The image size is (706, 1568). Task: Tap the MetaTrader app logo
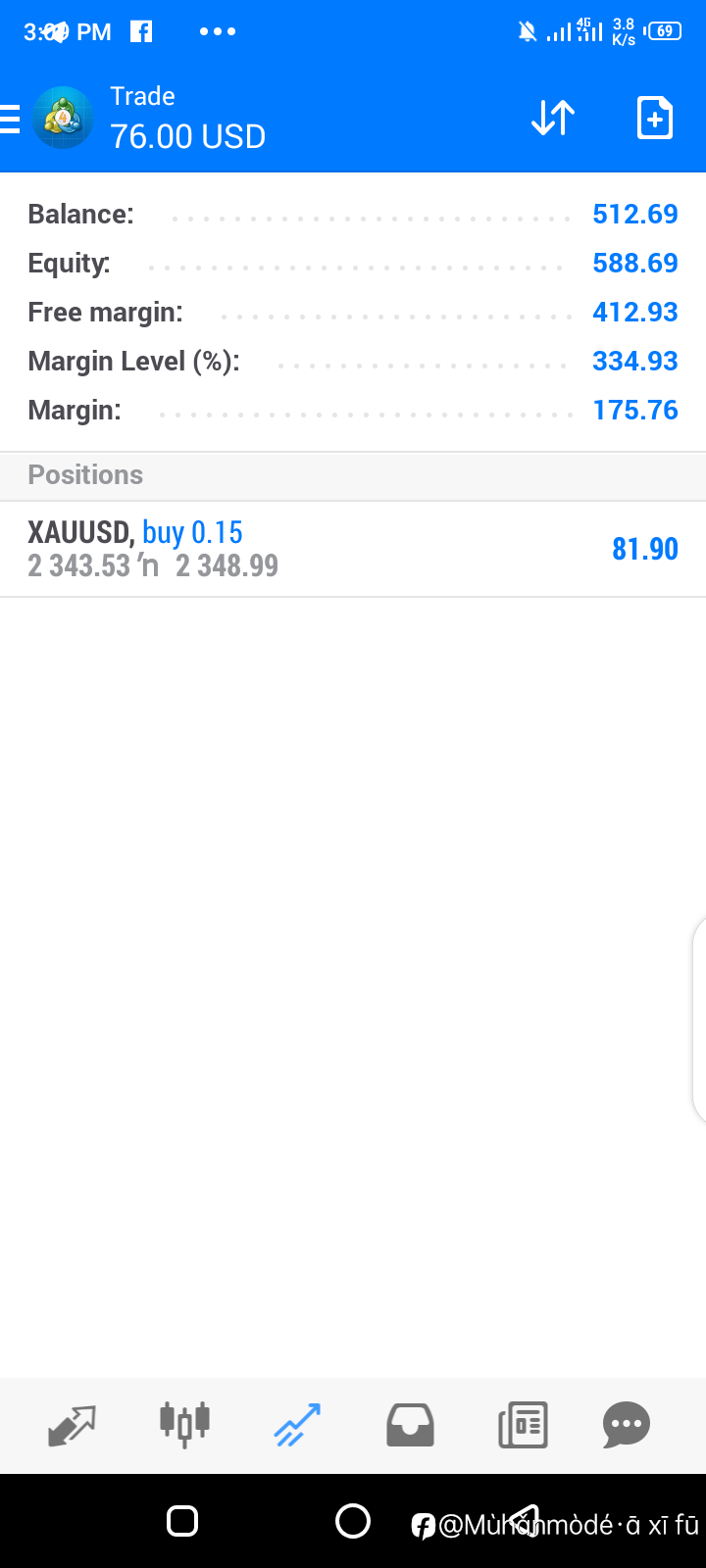tap(63, 119)
